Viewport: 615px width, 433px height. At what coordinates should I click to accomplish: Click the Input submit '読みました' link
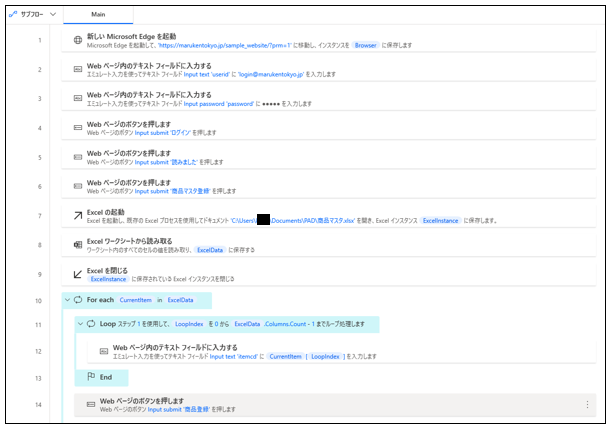point(166,162)
